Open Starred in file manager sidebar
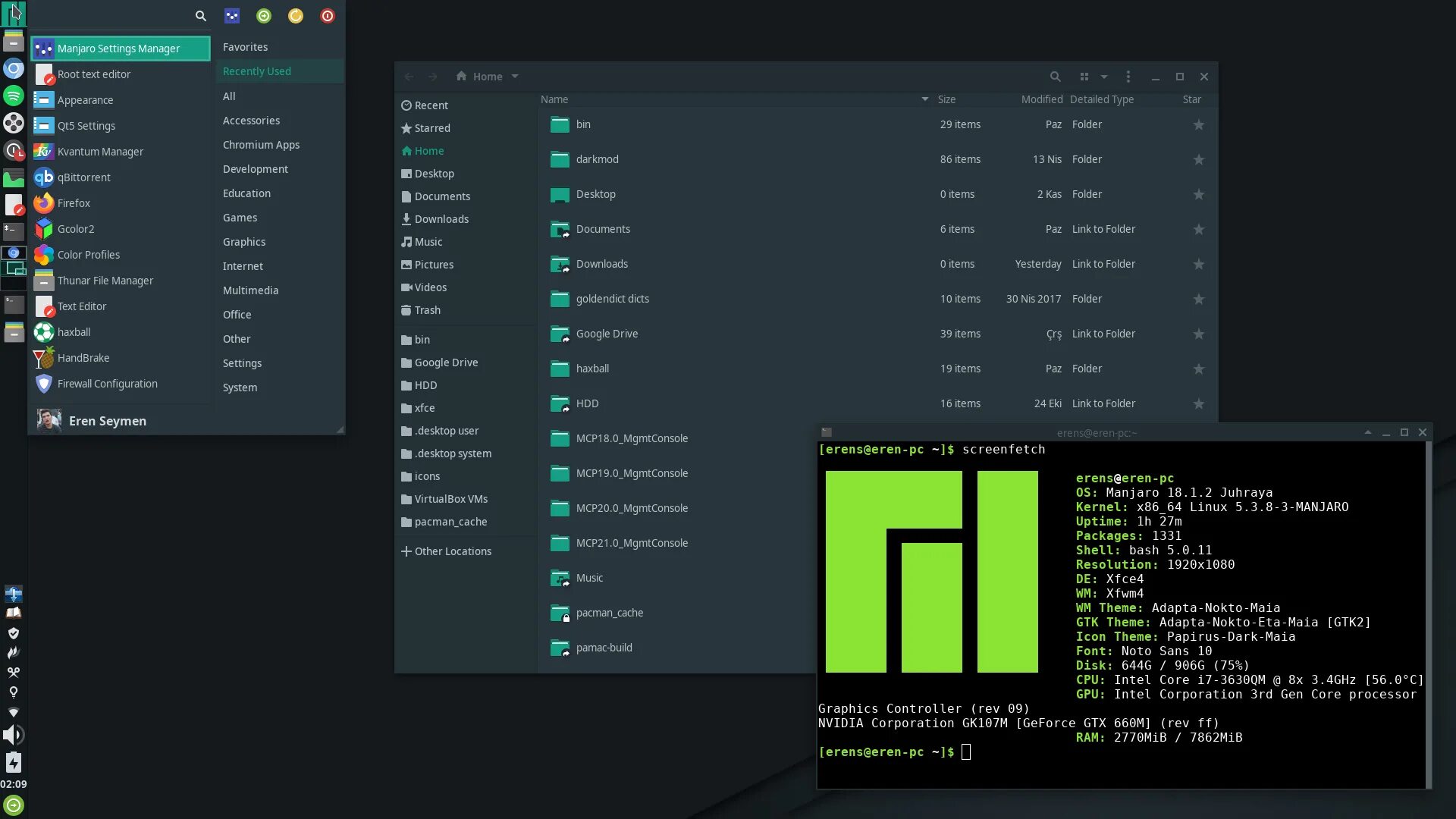This screenshot has height=819, width=1456. coord(466,128)
